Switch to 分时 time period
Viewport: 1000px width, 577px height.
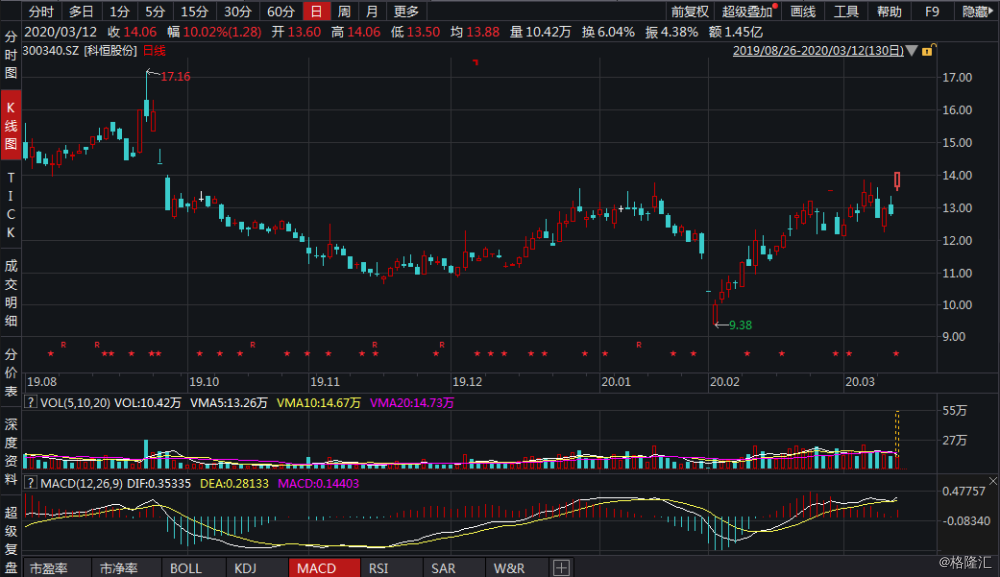(41, 11)
